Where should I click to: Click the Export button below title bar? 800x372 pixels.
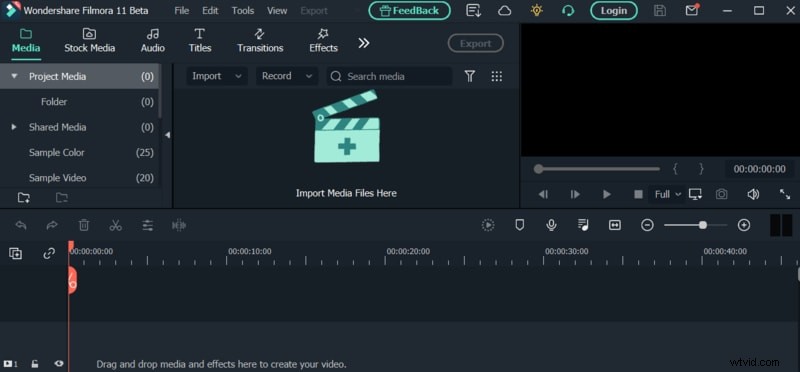pyautogui.click(x=475, y=43)
